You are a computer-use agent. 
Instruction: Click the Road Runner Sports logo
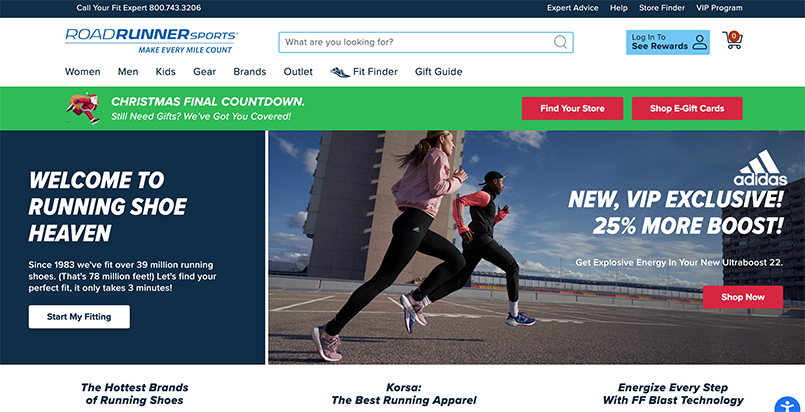pos(151,41)
